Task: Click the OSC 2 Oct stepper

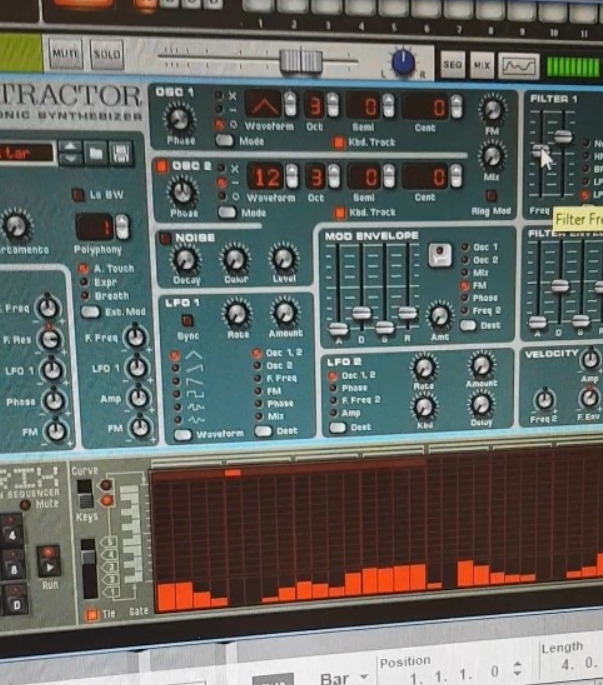Action: [334, 176]
